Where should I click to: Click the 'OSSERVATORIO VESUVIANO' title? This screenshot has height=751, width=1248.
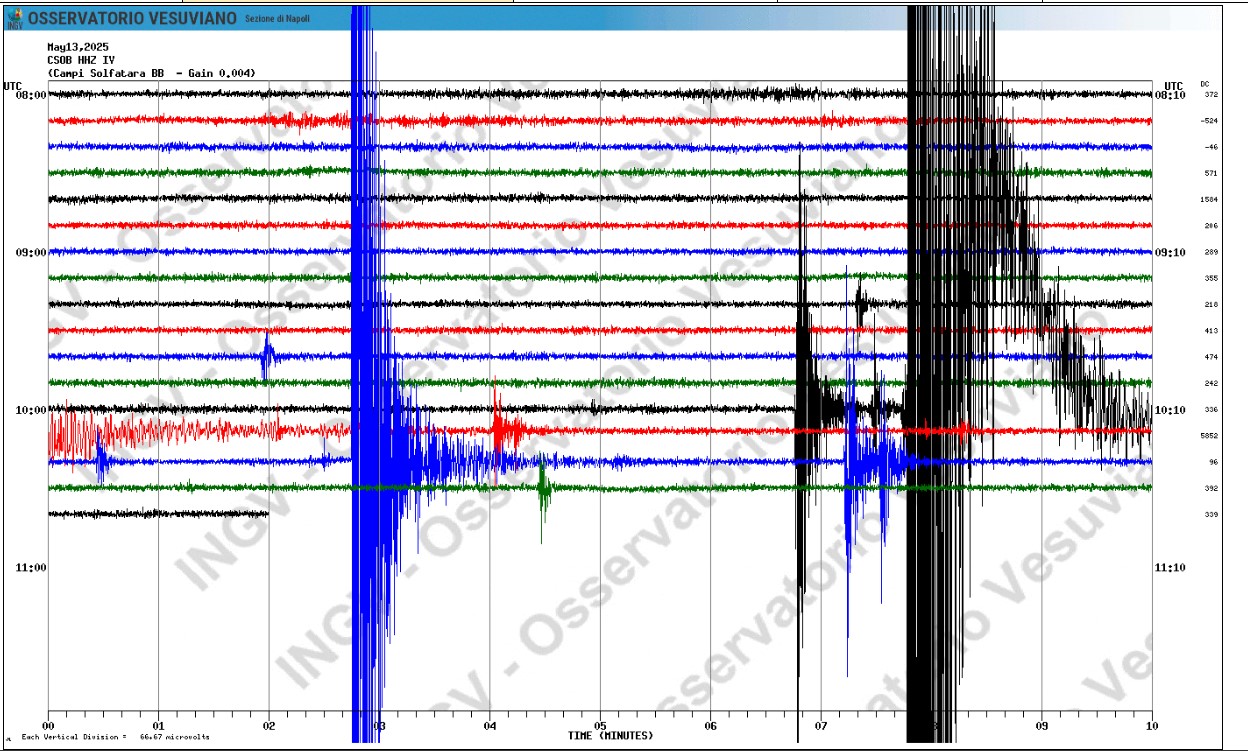click(133, 19)
